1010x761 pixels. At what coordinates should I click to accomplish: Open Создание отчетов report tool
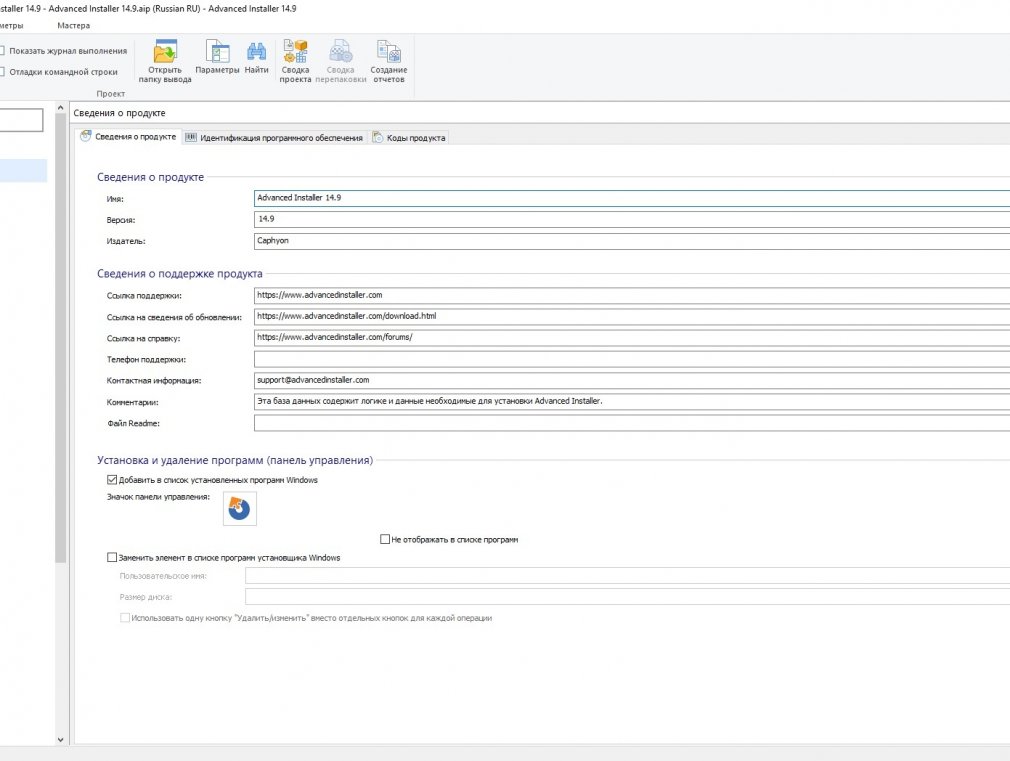388,61
